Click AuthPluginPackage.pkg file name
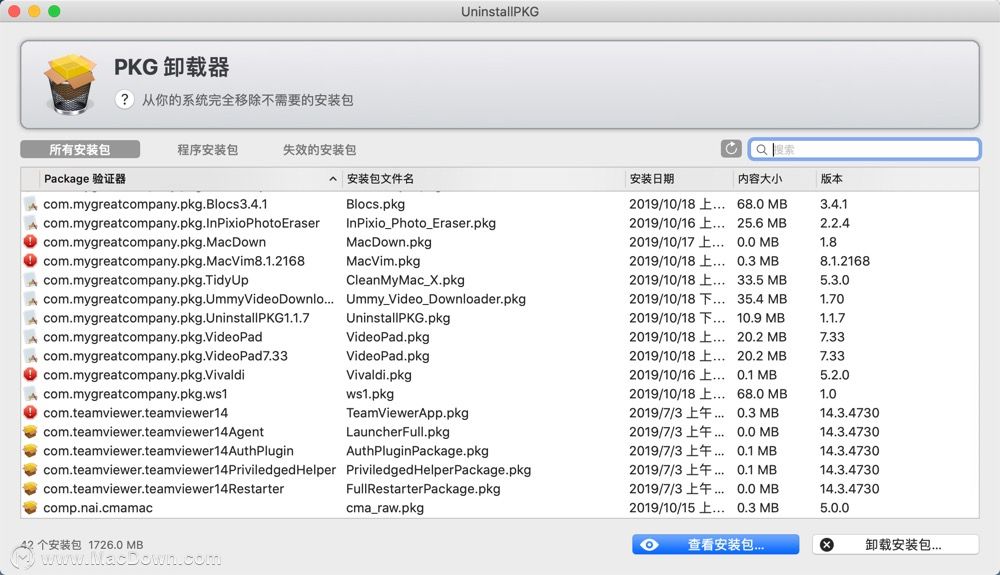The width and height of the screenshot is (1000, 575). coord(417,451)
